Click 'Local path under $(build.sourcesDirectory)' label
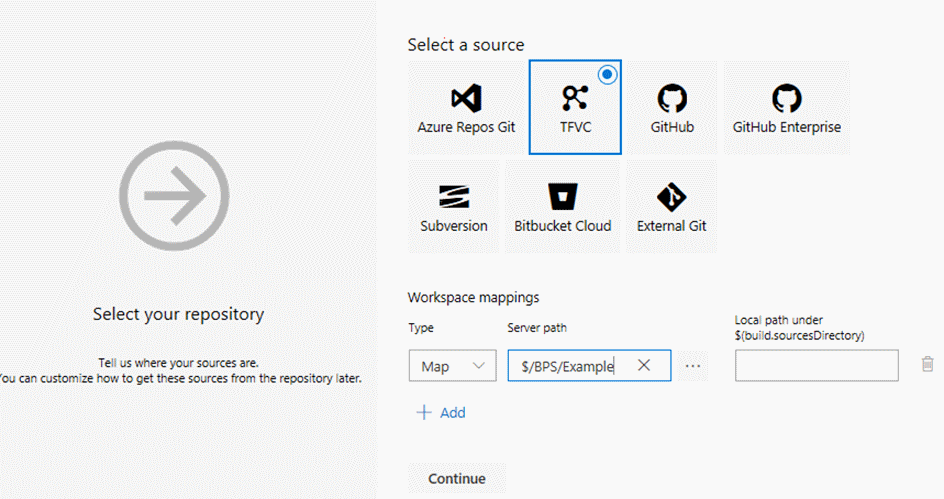Viewport: 944px width, 499px height. (x=800, y=327)
